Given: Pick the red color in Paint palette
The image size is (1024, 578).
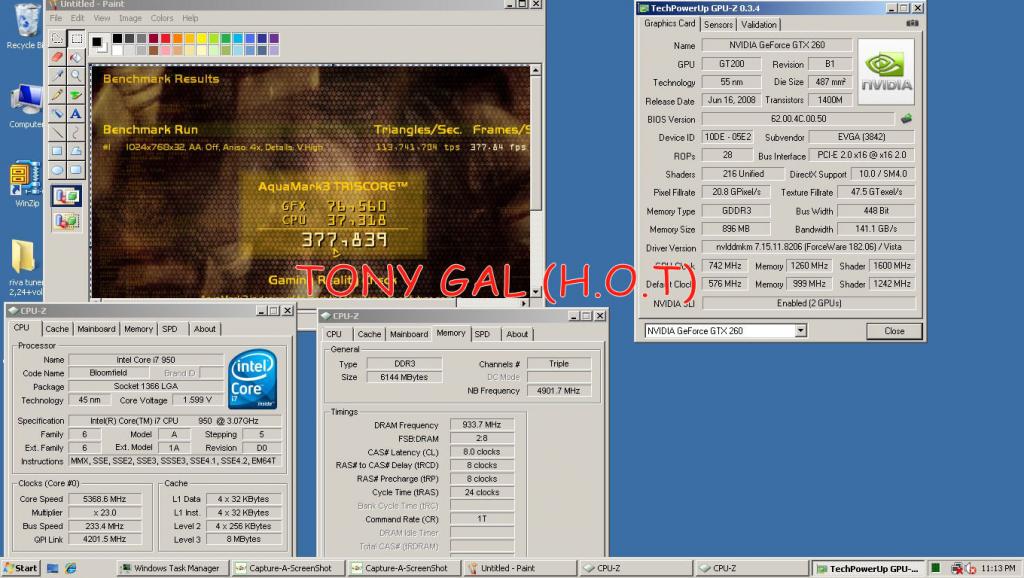Looking at the screenshot, I should point(165,39).
